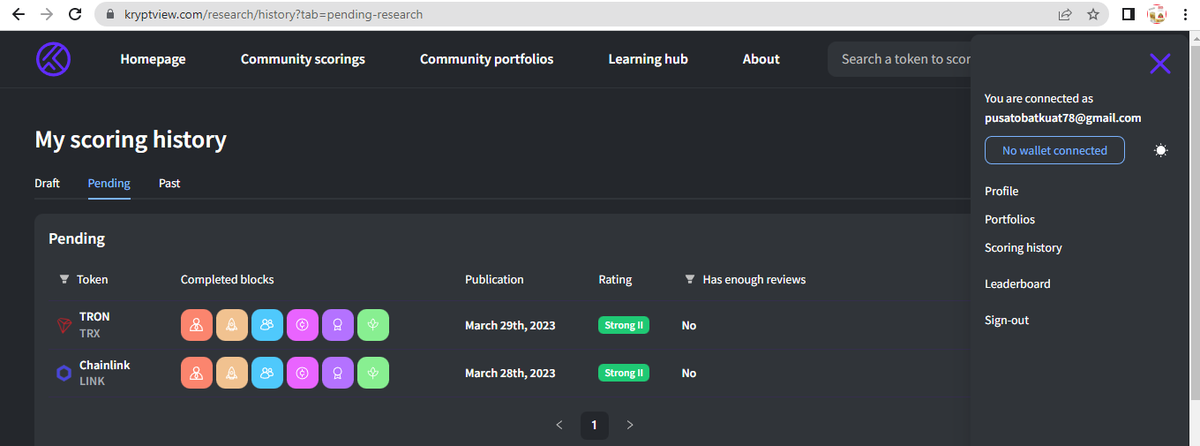Close the account side panel with X
The width and height of the screenshot is (1200, 446).
[1160, 64]
